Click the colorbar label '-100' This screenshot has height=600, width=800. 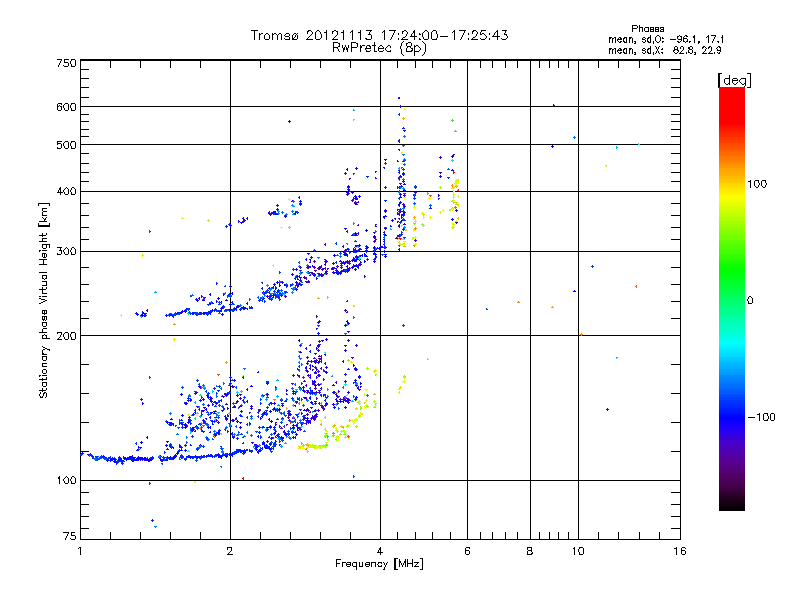(x=761, y=417)
